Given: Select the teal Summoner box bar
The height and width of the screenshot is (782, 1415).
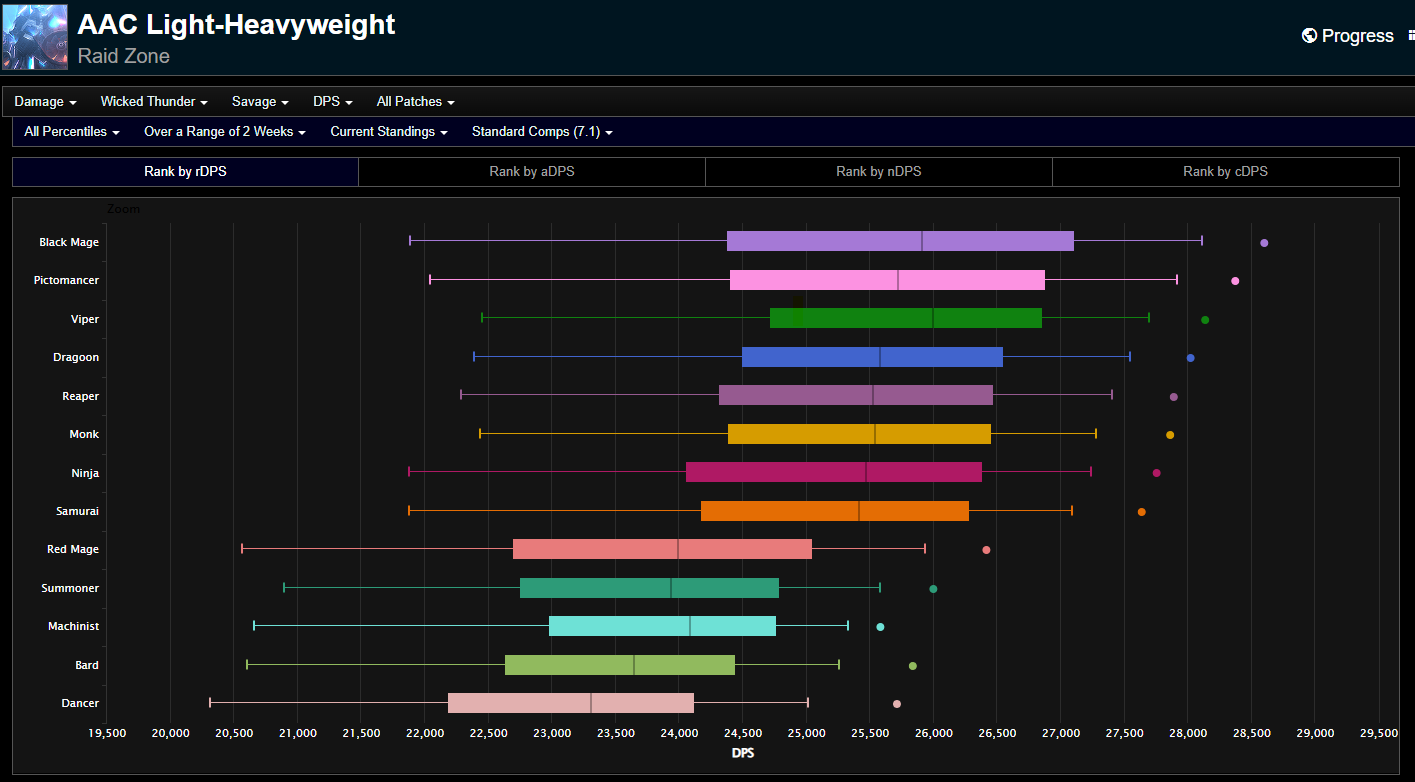Looking at the screenshot, I should pyautogui.click(x=649, y=588).
